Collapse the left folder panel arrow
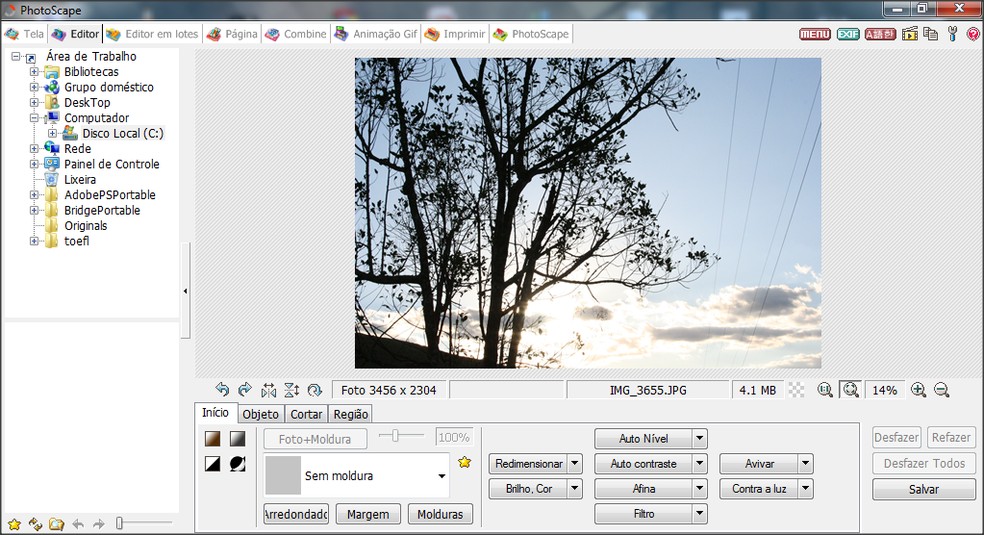The width and height of the screenshot is (984, 535). [x=185, y=291]
